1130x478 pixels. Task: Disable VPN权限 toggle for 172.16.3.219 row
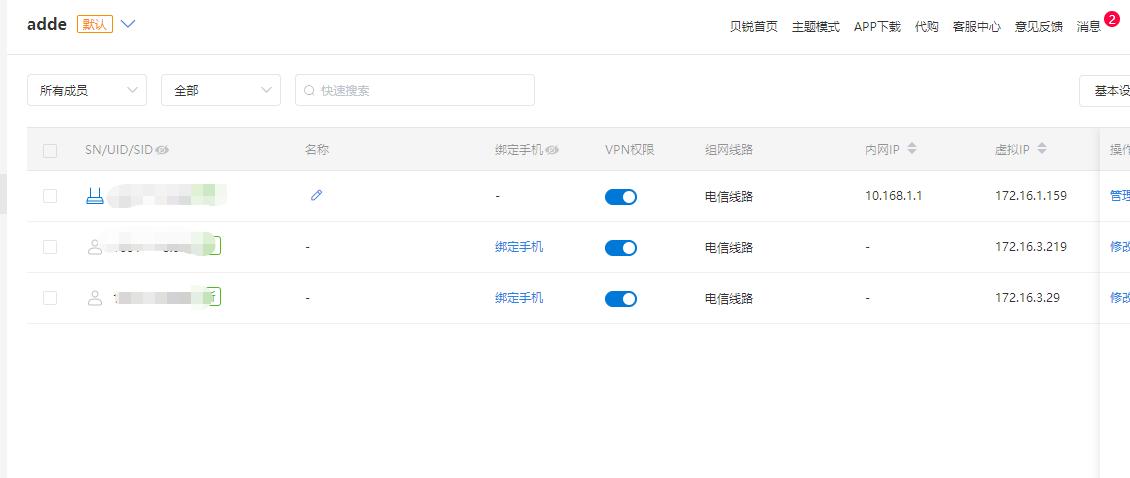point(620,248)
